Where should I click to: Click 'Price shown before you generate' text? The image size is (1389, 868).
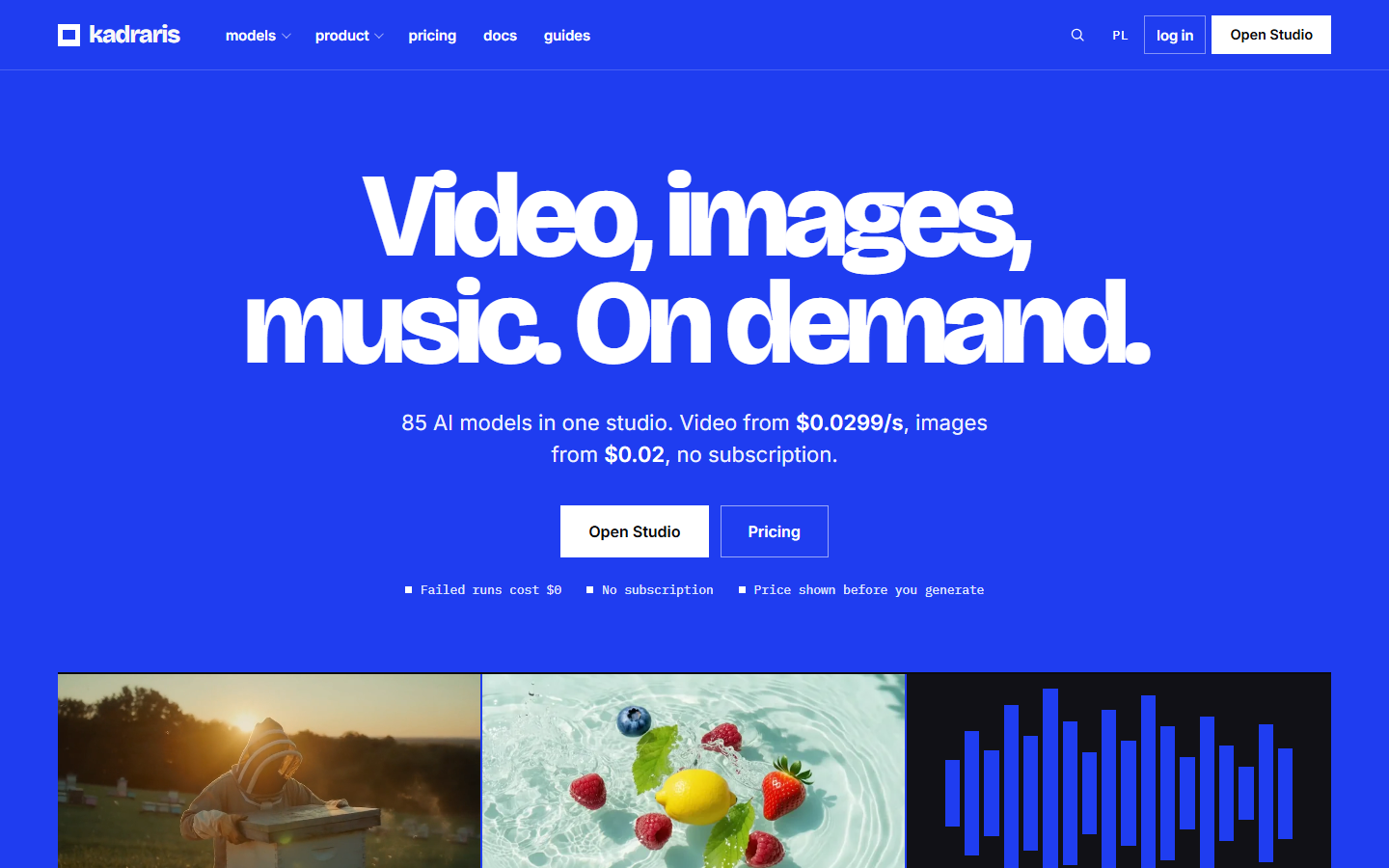(869, 589)
